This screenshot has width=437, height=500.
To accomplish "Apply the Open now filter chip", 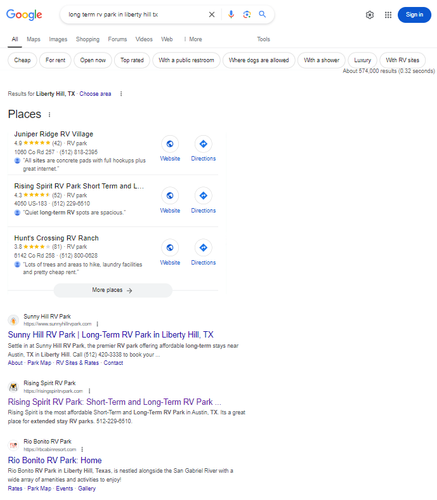I will (x=93, y=60).
